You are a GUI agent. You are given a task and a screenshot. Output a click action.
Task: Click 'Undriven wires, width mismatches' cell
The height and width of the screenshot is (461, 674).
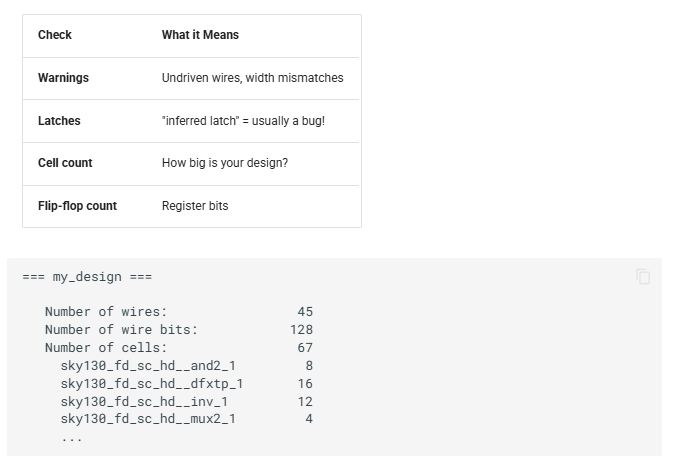click(252, 78)
